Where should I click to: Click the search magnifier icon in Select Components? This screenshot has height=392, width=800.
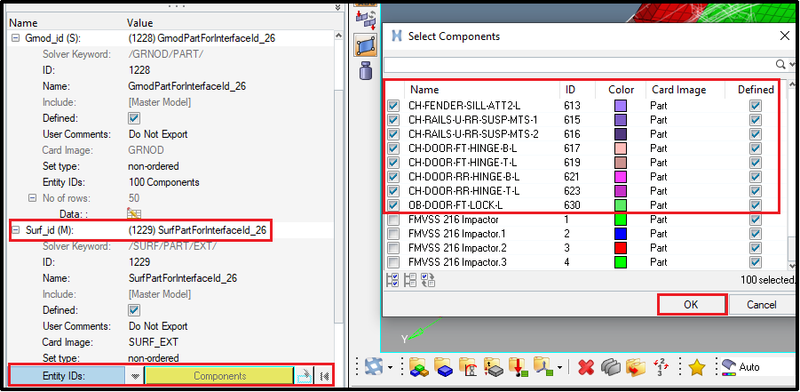pyautogui.click(x=781, y=64)
